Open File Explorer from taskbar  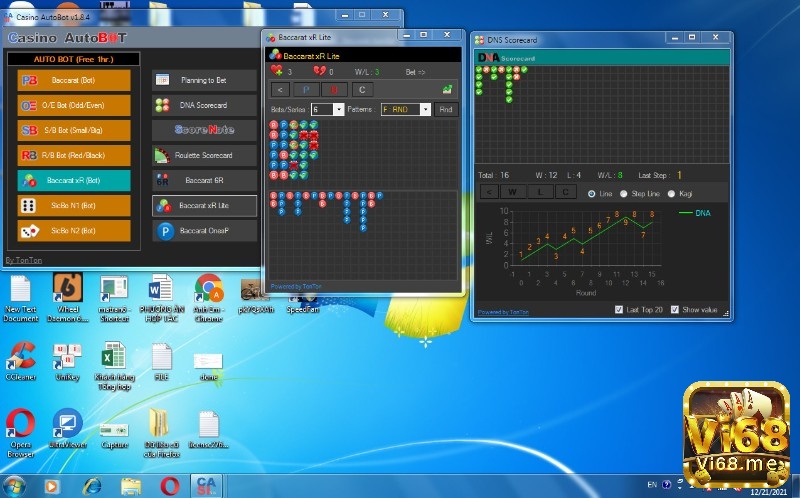click(x=131, y=486)
